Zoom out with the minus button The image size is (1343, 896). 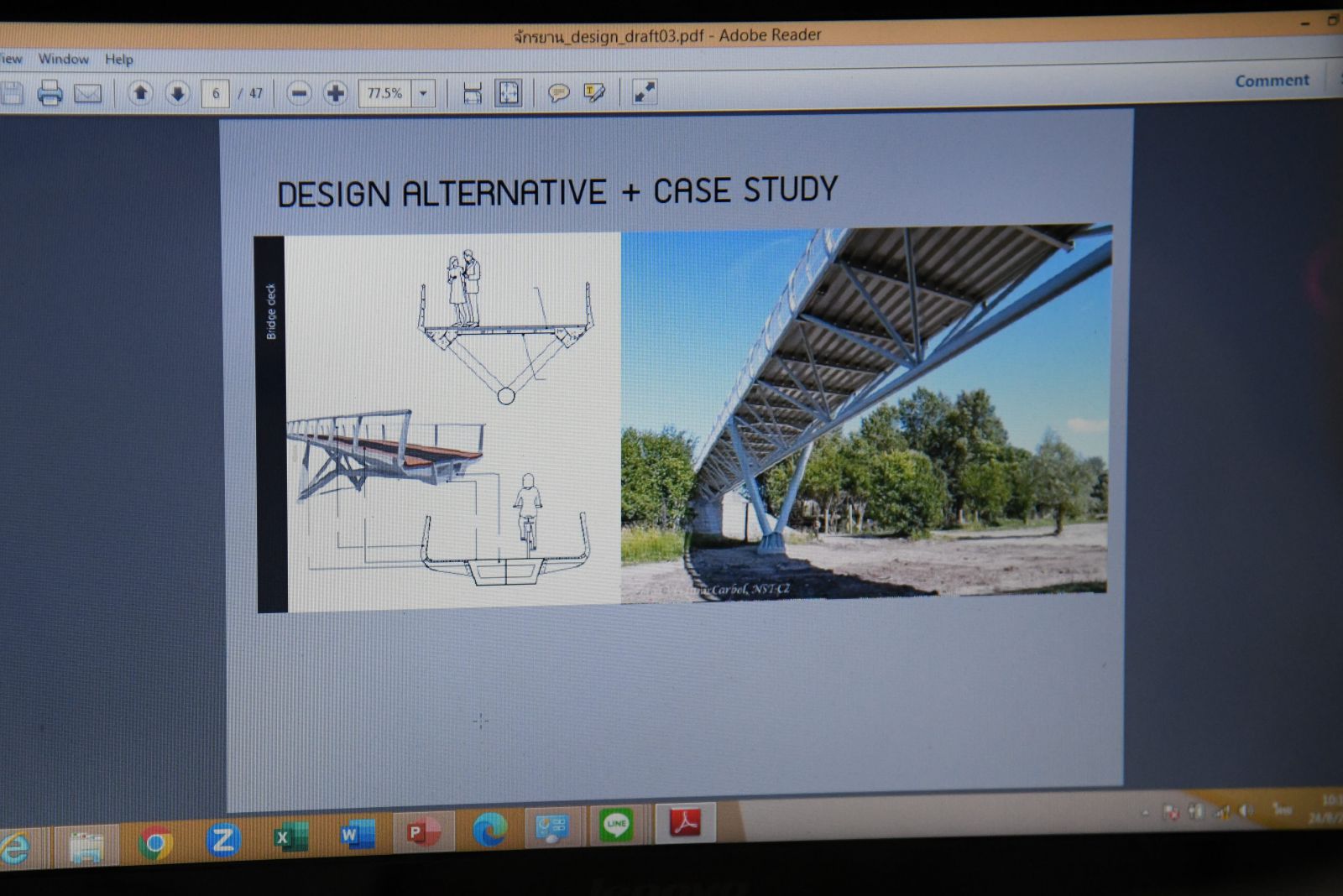299,93
